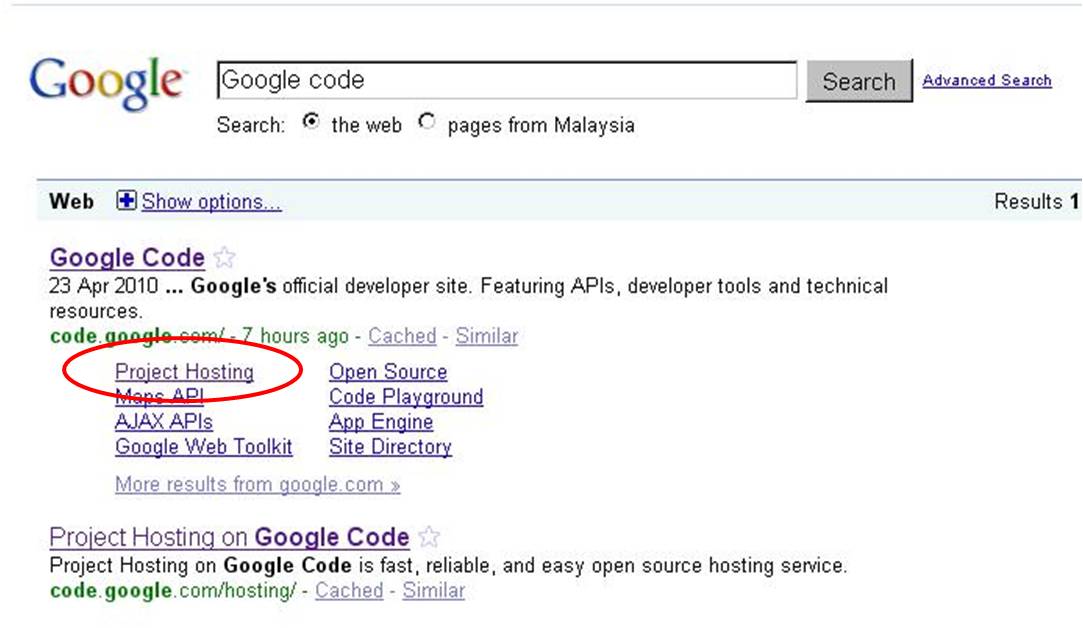This screenshot has height=628, width=1083.
Task: Open the App Engine sitelink
Action: pos(381,421)
